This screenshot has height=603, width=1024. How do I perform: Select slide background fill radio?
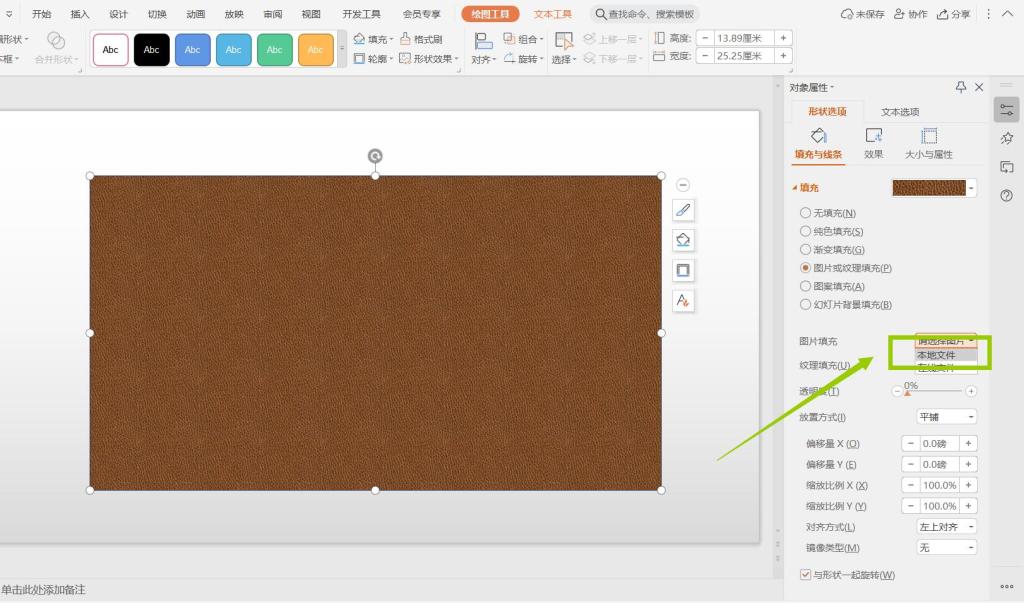[x=805, y=304]
